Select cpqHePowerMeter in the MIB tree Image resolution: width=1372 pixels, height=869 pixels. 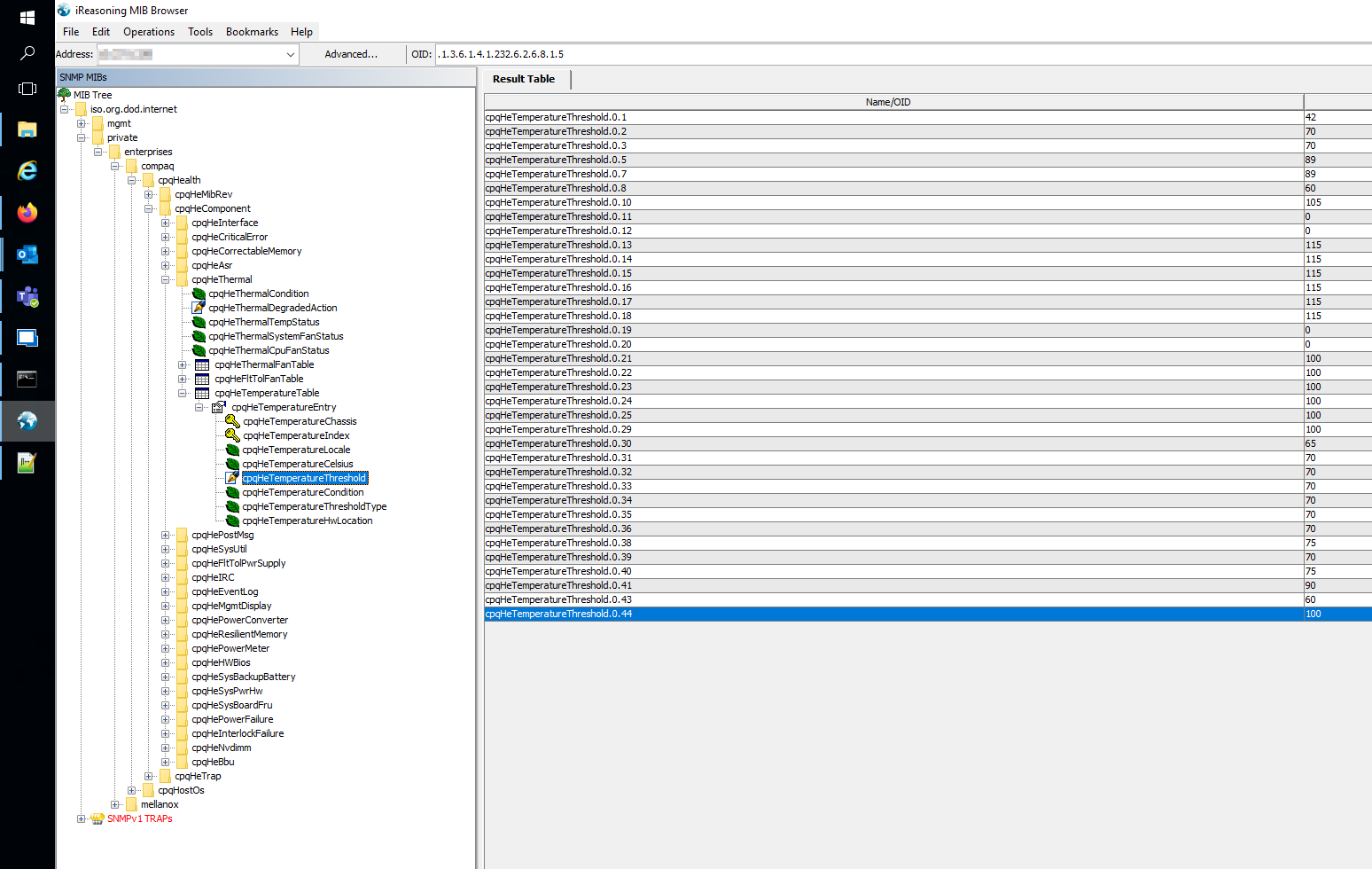tap(230, 648)
